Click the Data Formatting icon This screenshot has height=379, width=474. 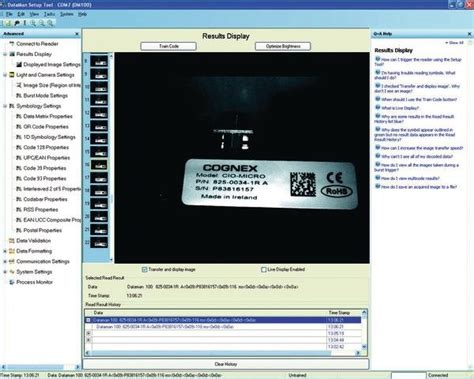[12, 251]
